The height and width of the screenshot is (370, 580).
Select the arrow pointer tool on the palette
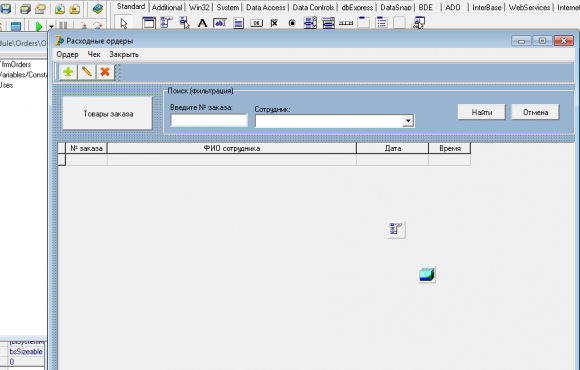tap(124, 23)
